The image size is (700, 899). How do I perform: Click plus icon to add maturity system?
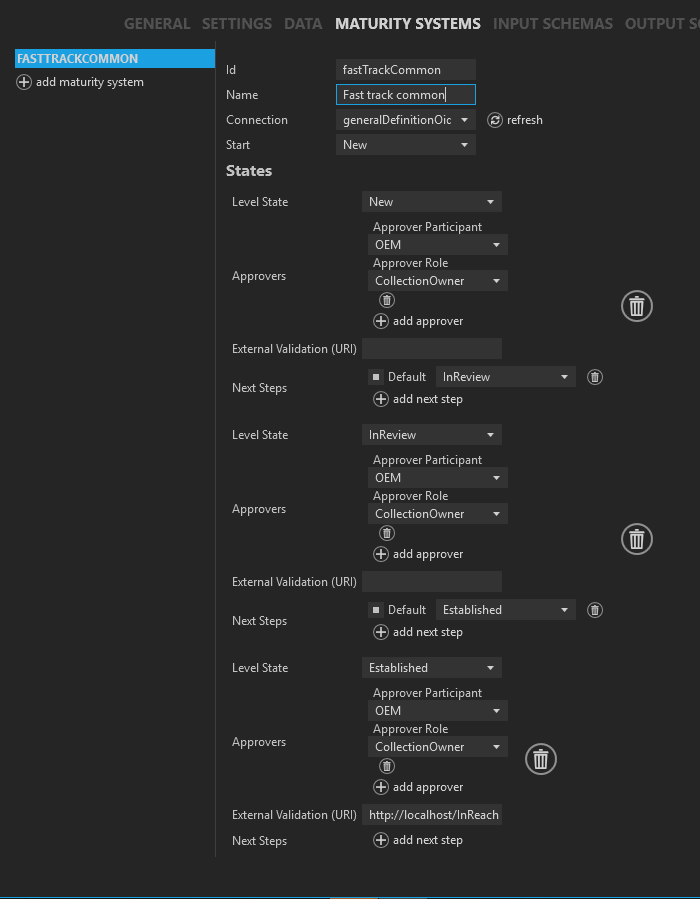(x=24, y=82)
